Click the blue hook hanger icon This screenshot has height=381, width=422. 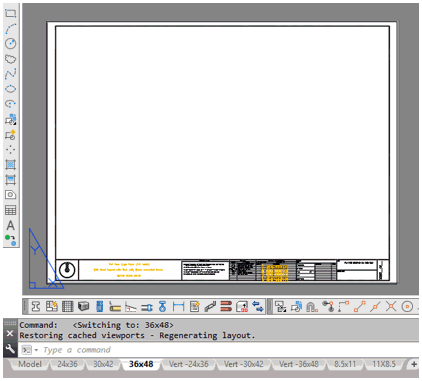tap(162, 306)
